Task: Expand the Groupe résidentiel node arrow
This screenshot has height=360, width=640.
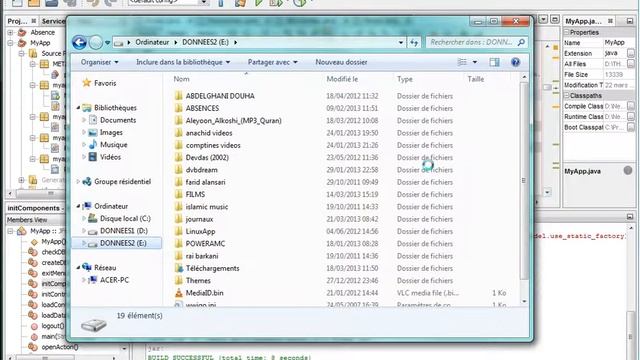Action: [x=78, y=182]
